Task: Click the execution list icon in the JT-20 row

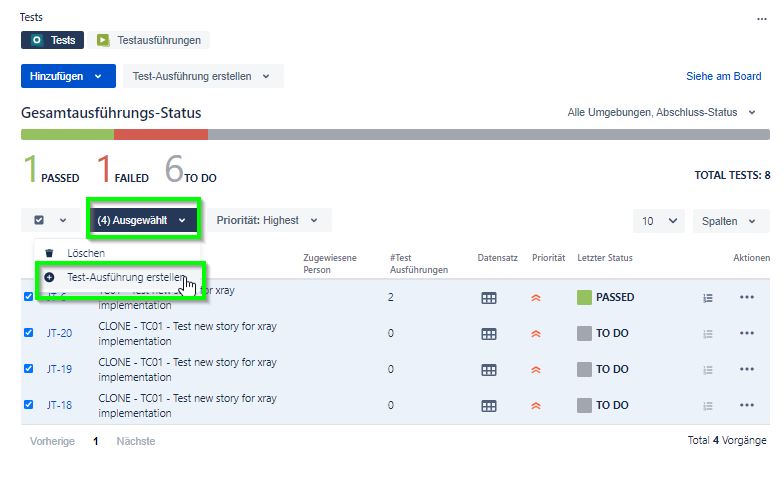Action: tap(708, 334)
